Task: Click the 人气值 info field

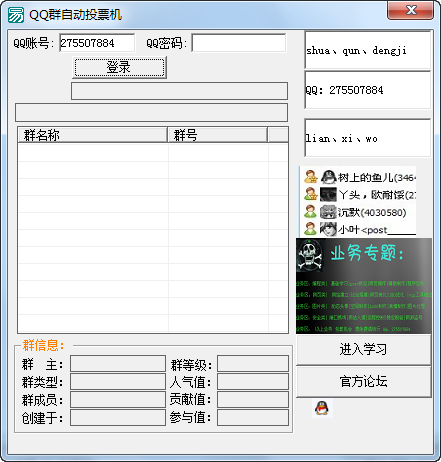Action: 253,381
